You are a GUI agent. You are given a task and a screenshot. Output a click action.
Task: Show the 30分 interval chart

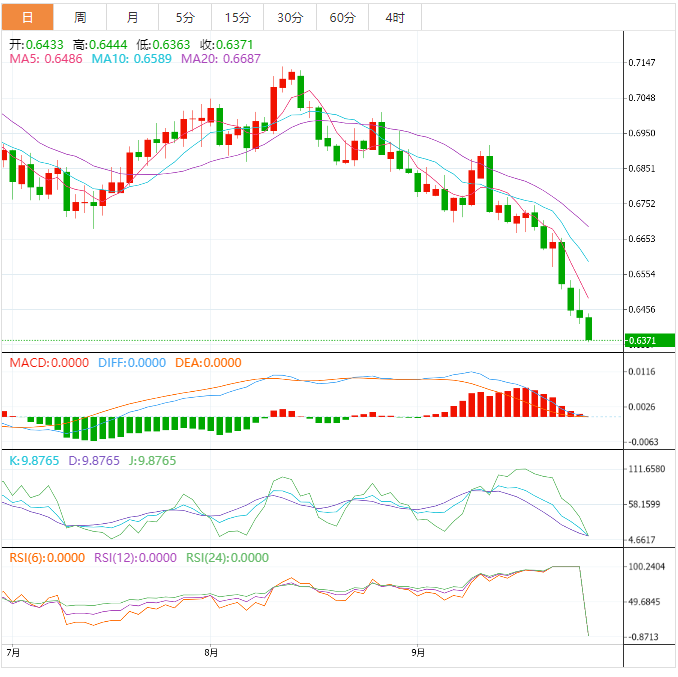pos(290,17)
